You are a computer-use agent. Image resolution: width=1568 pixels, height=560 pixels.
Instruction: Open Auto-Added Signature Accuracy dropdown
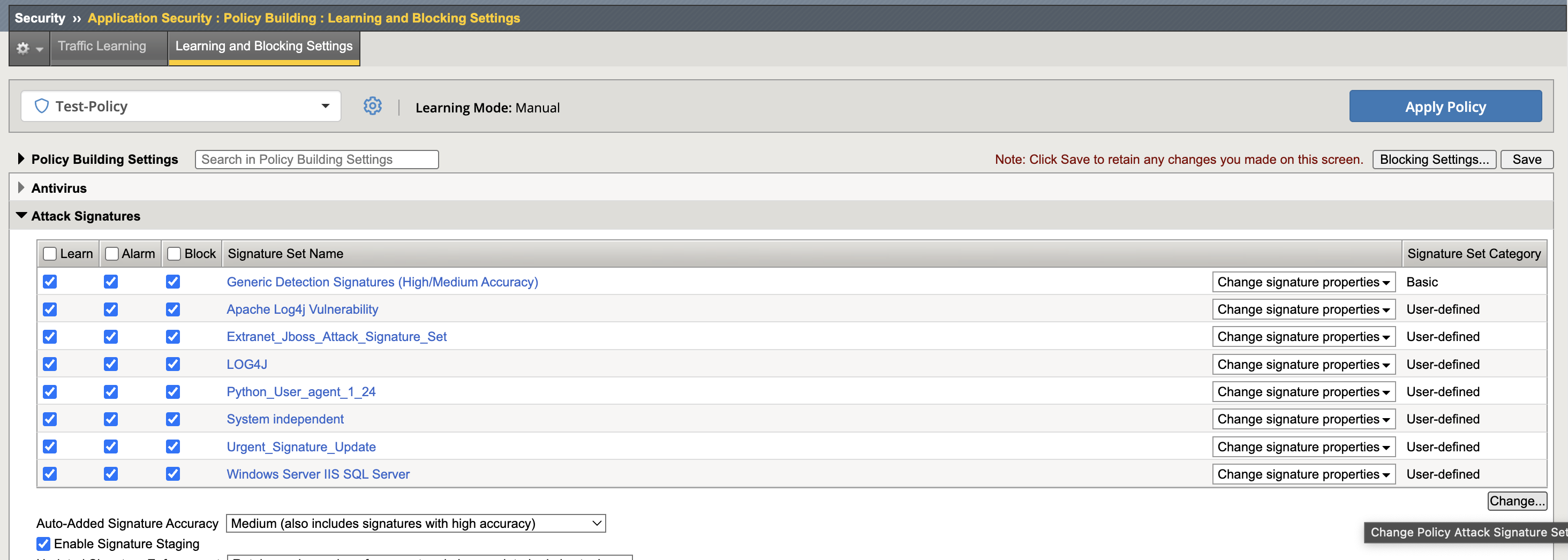click(x=416, y=524)
